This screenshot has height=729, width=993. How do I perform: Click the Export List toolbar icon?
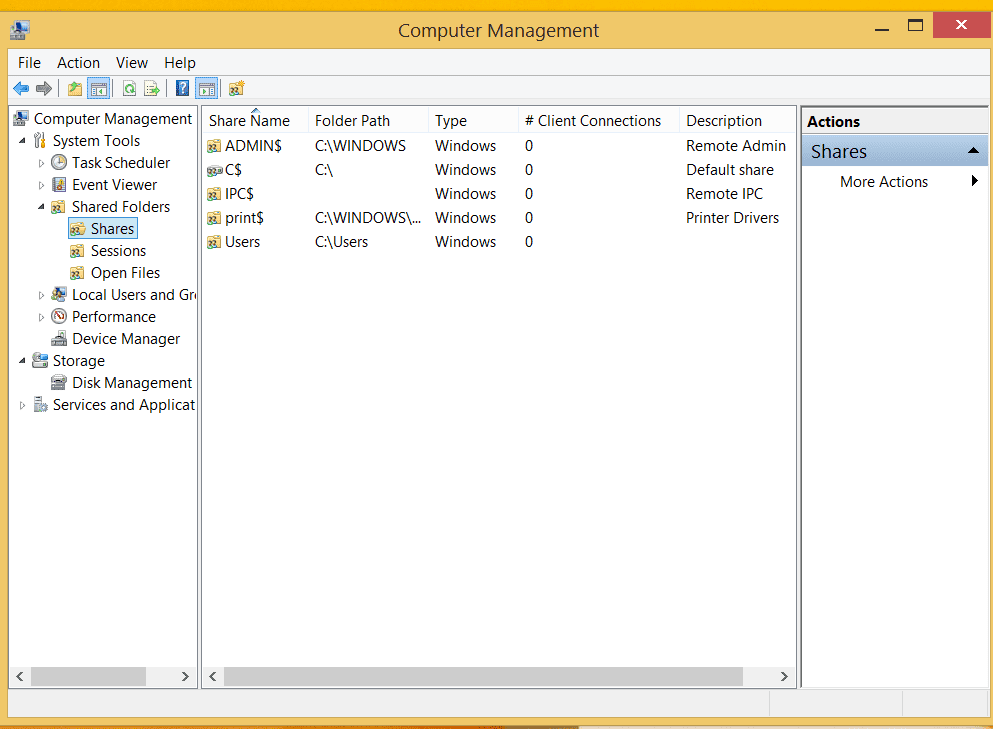(x=152, y=89)
